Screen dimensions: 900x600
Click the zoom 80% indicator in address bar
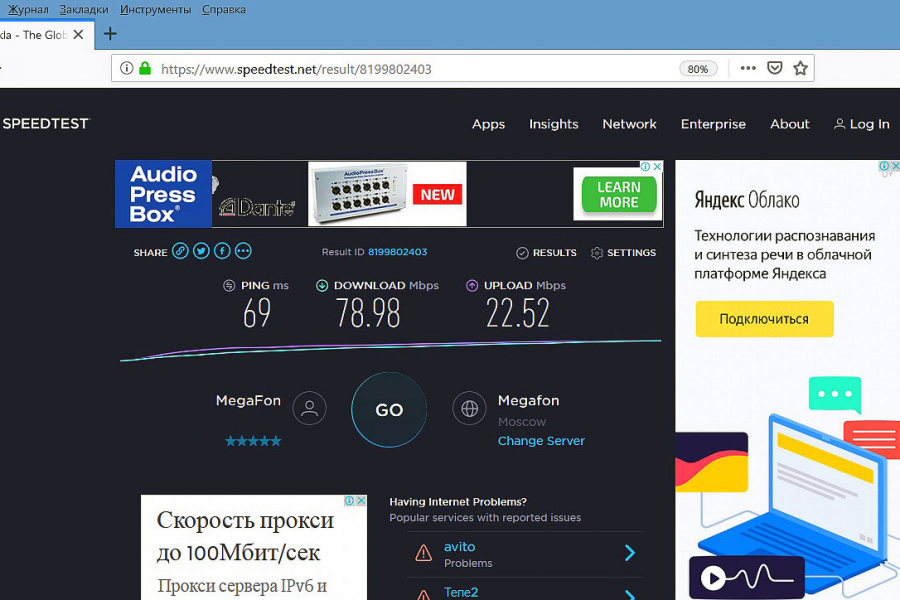pyautogui.click(x=698, y=69)
